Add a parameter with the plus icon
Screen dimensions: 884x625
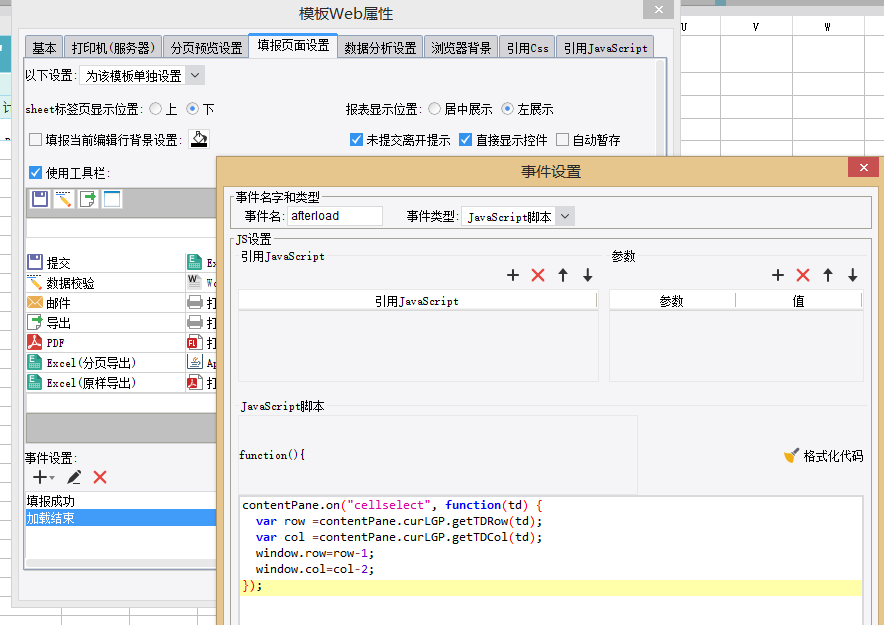pyautogui.click(x=777, y=275)
